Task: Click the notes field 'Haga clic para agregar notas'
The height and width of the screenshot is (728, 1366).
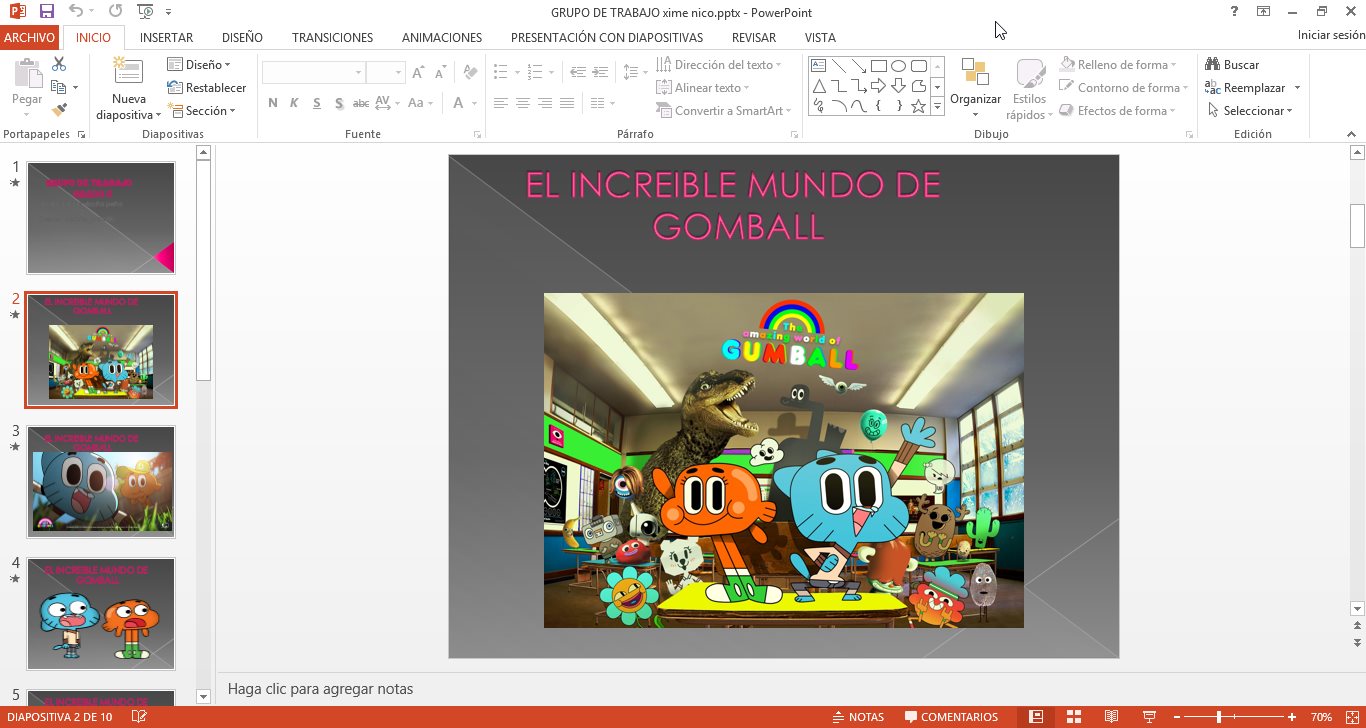Action: click(x=320, y=689)
